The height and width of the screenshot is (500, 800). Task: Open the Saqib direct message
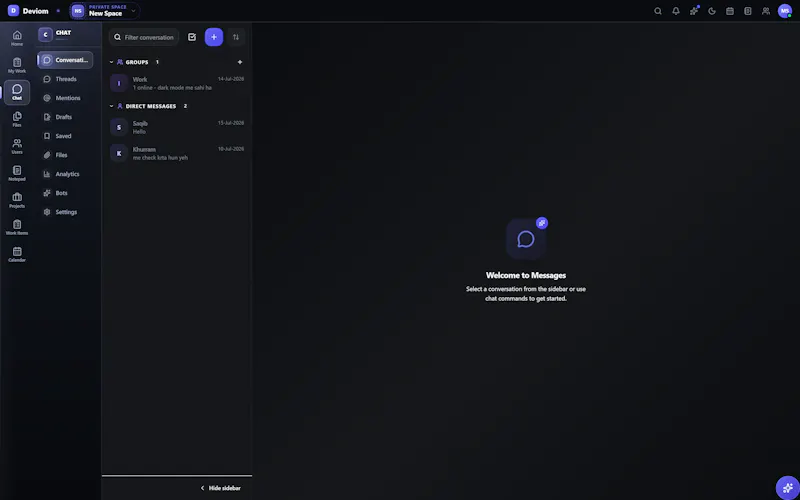click(x=177, y=127)
